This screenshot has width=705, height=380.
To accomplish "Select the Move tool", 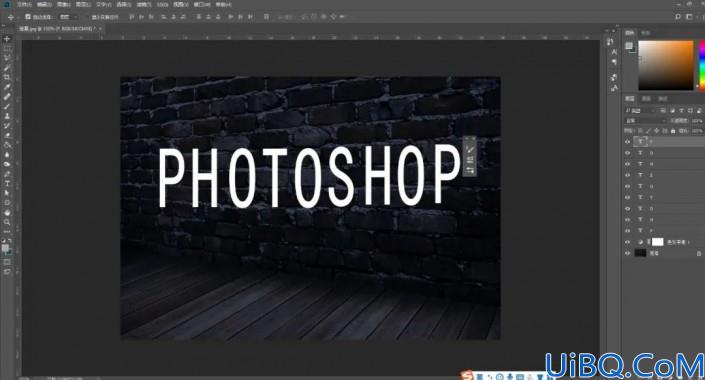I will (7, 39).
